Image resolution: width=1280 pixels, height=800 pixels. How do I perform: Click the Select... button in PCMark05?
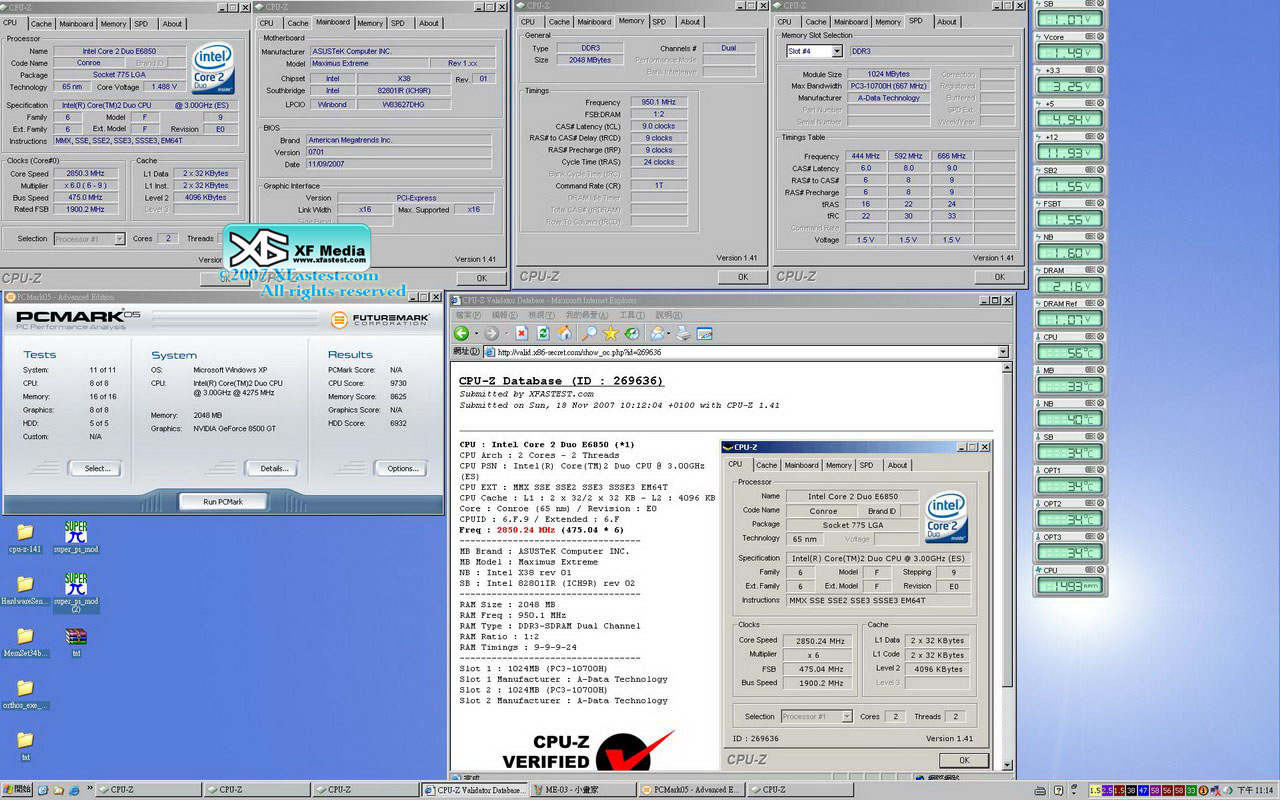click(97, 468)
